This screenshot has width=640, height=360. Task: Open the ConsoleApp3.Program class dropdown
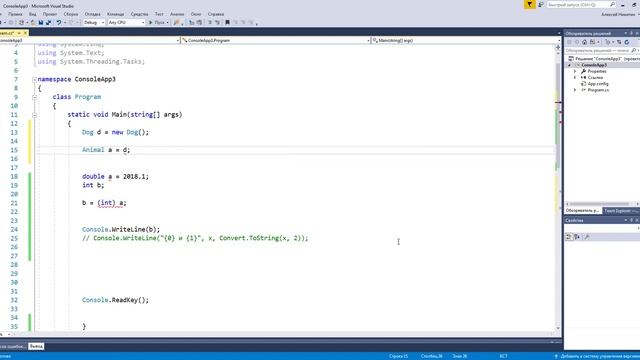pos(276,40)
